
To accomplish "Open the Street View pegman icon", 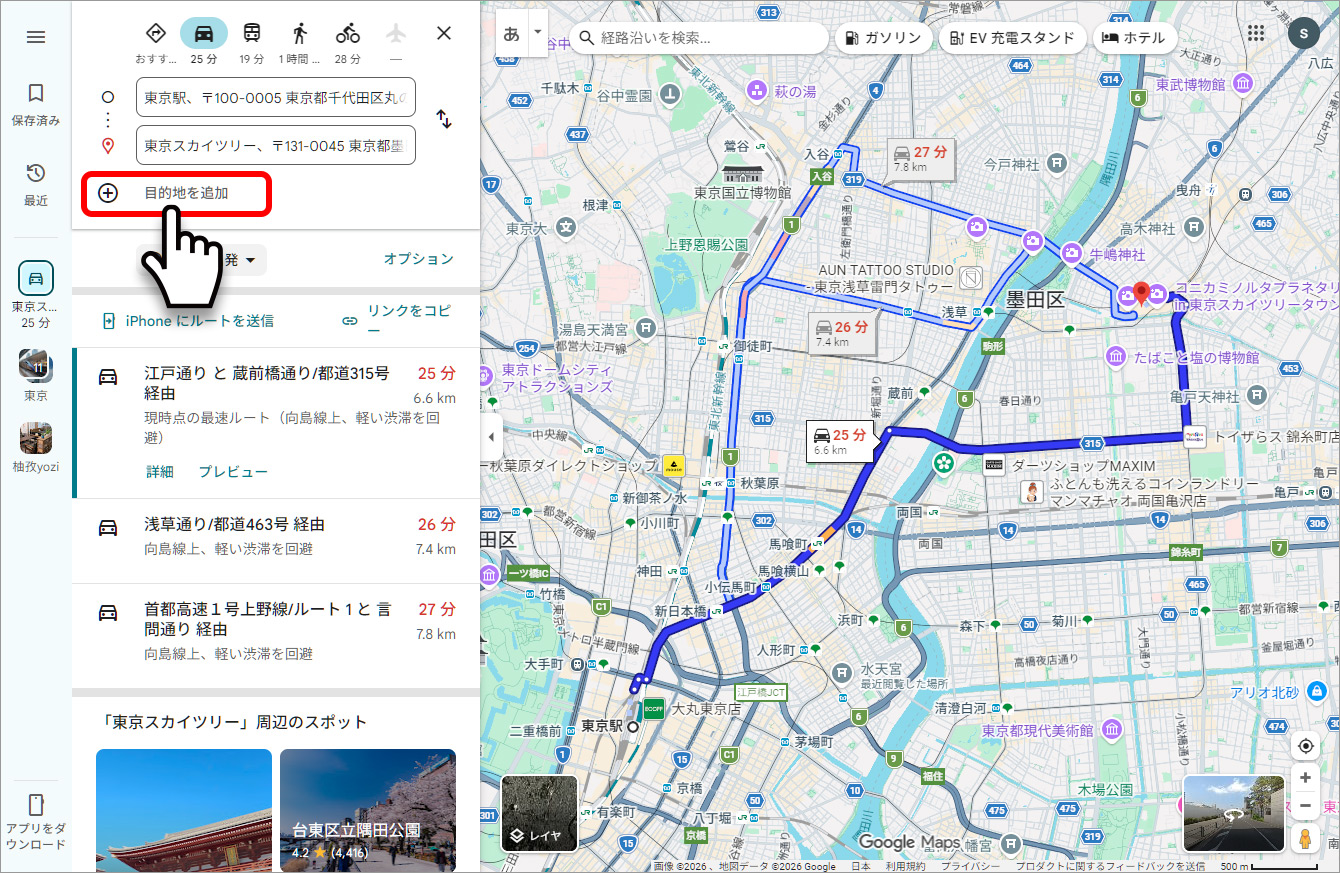I will click(1304, 838).
